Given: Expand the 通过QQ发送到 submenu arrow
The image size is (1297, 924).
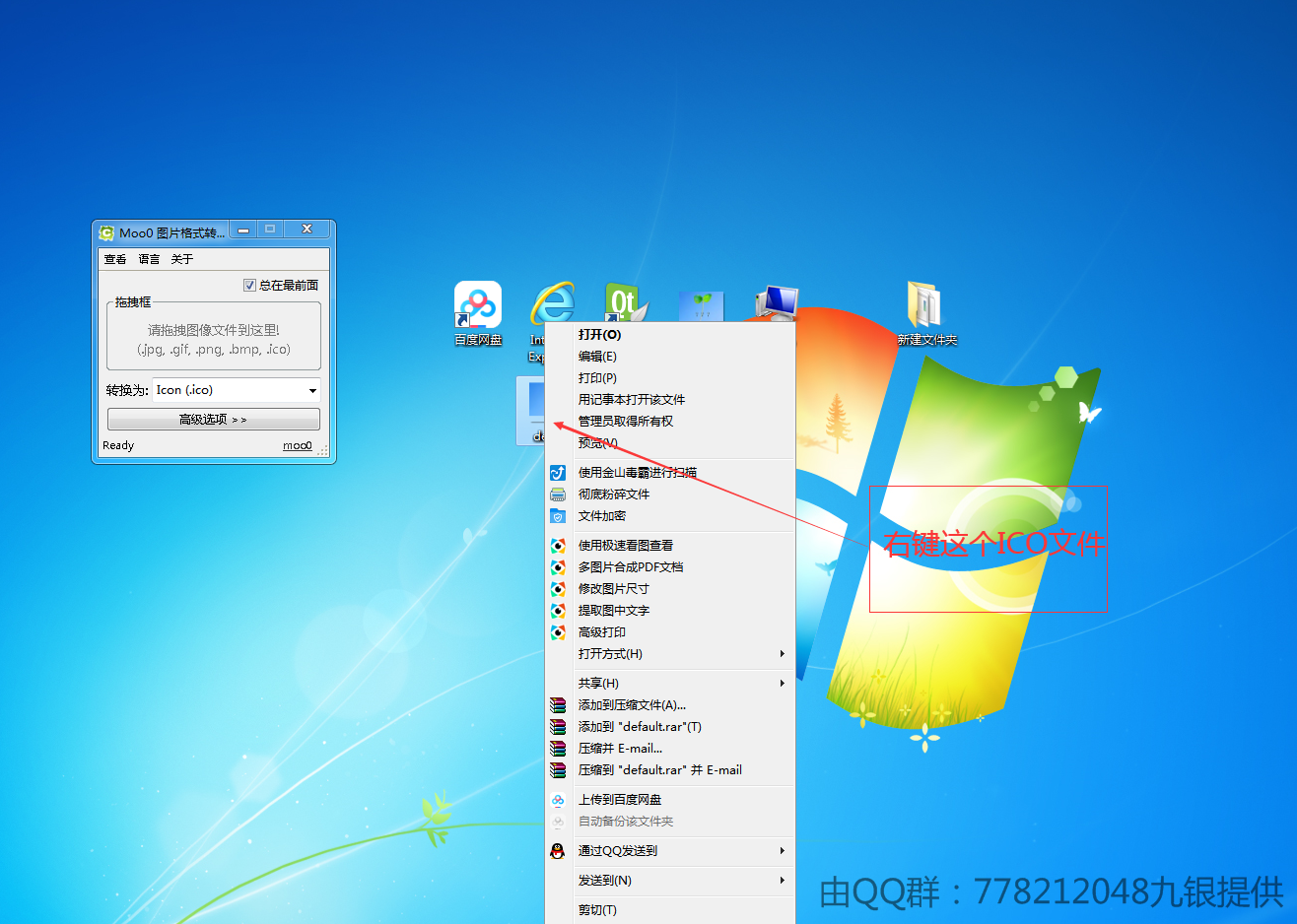Looking at the screenshot, I should [x=783, y=851].
